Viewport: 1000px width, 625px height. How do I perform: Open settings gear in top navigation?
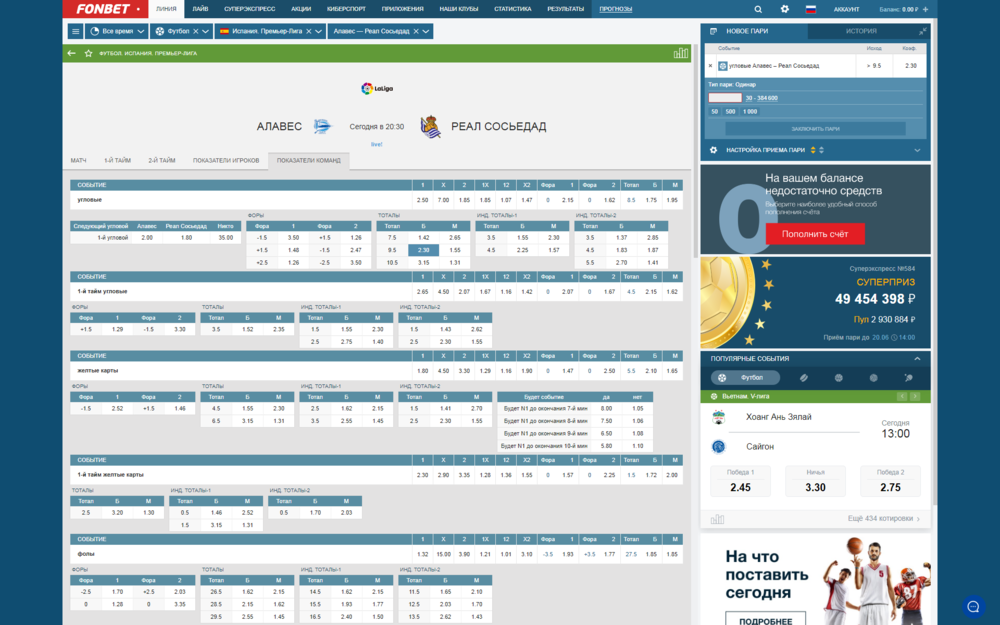(x=784, y=9)
